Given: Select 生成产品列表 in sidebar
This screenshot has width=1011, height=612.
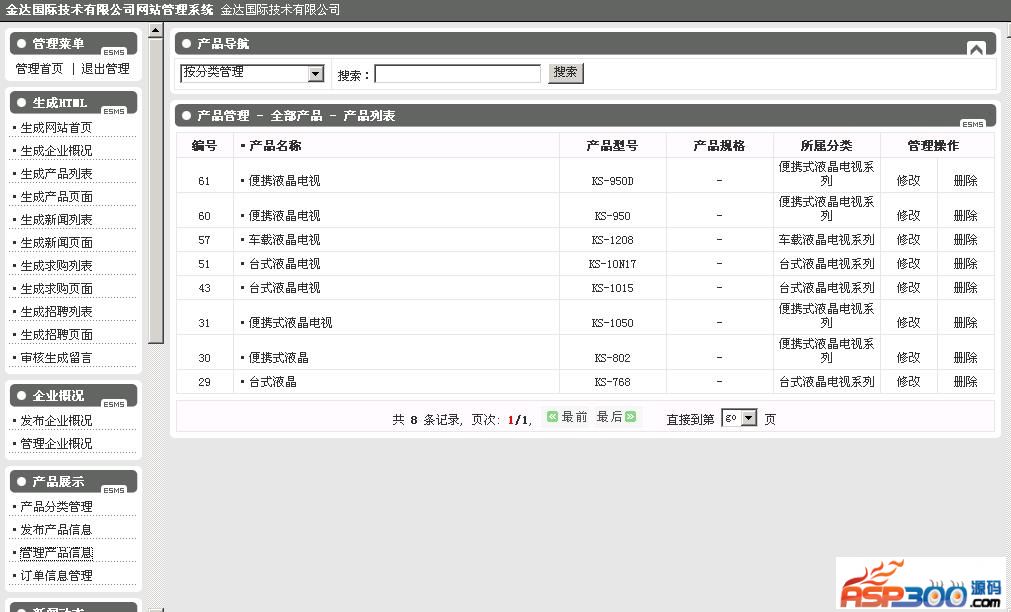Looking at the screenshot, I should [x=56, y=173].
